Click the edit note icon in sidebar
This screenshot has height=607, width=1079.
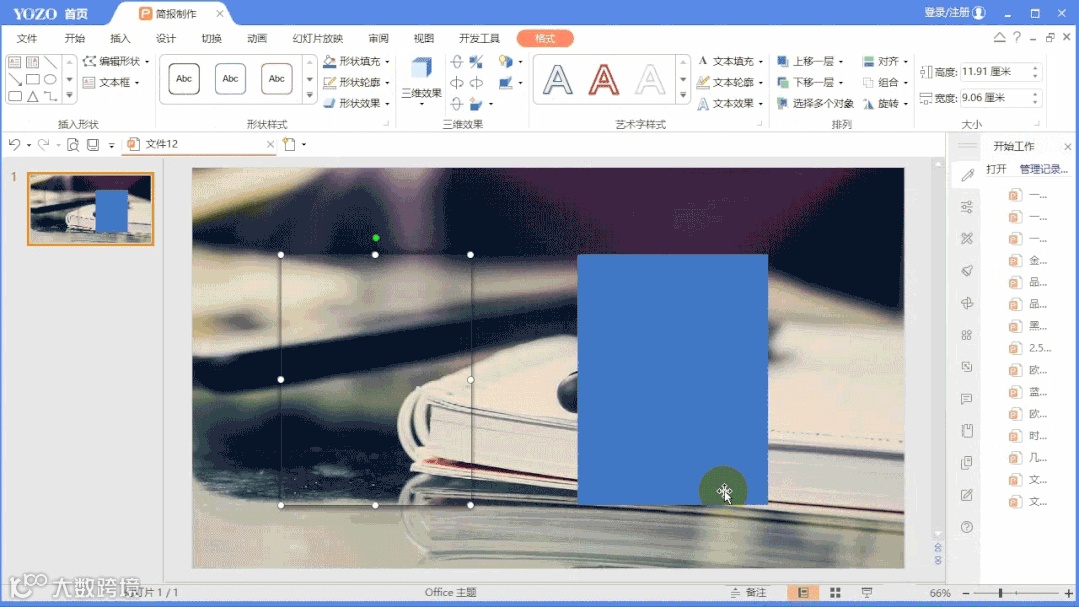coord(967,495)
